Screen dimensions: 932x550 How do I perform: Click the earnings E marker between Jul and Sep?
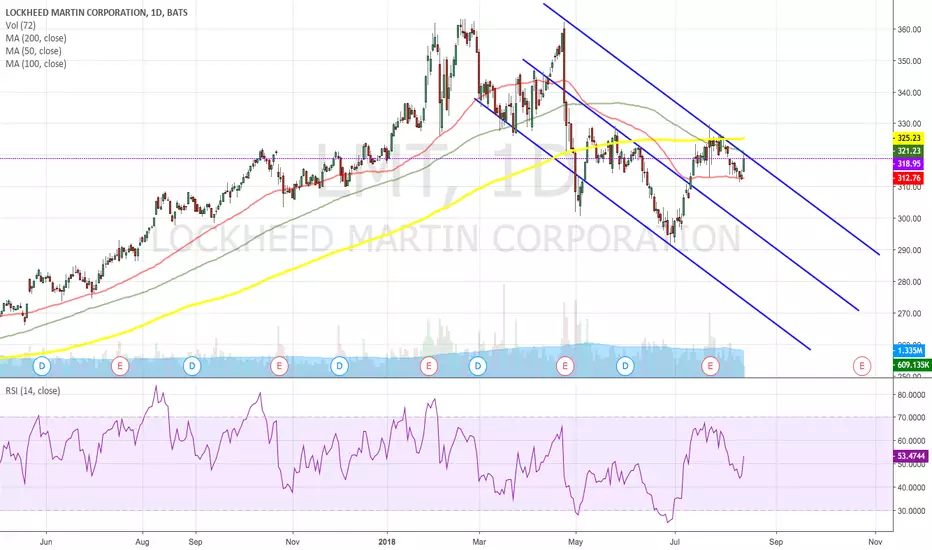coord(710,366)
